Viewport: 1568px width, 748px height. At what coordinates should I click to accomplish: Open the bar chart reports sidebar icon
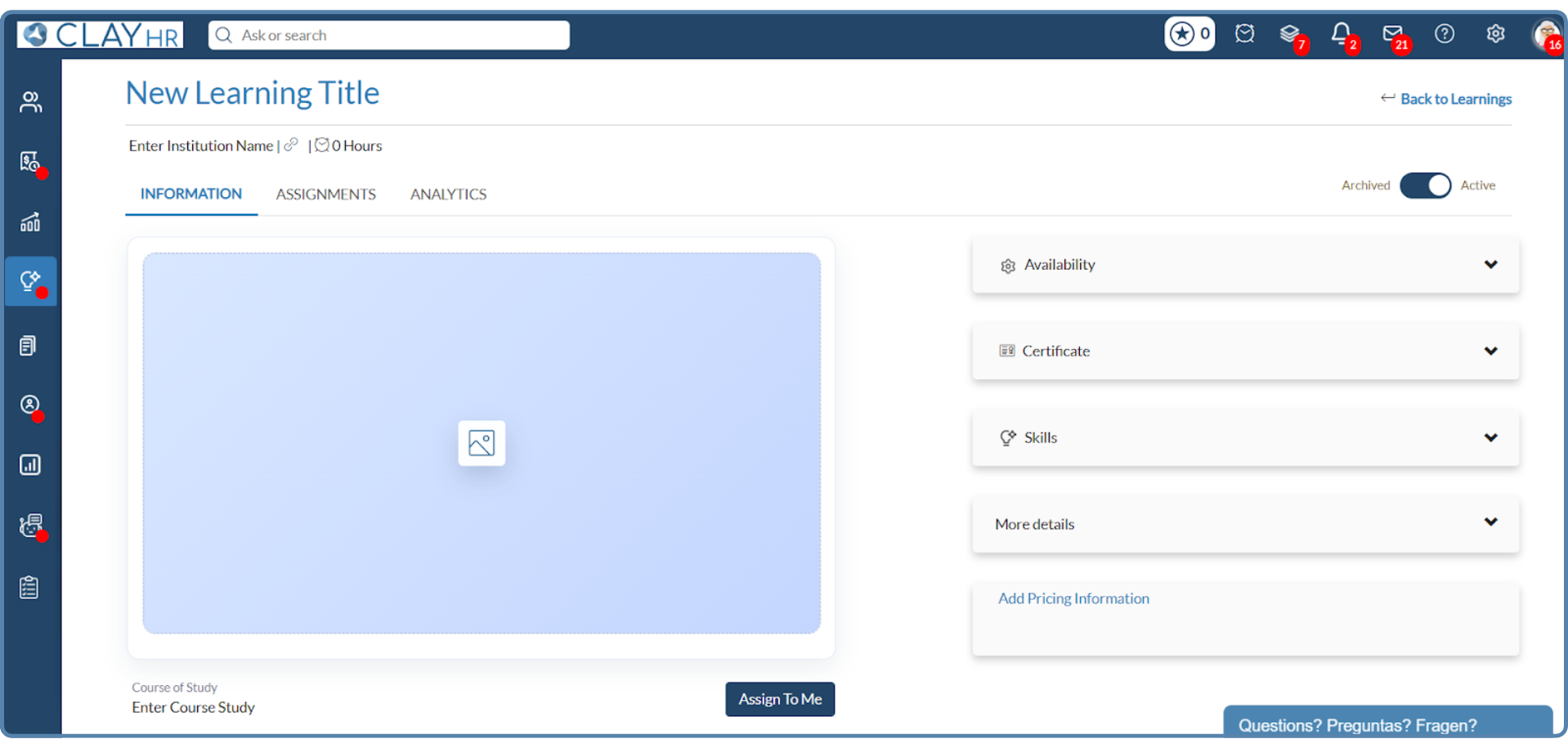click(30, 465)
